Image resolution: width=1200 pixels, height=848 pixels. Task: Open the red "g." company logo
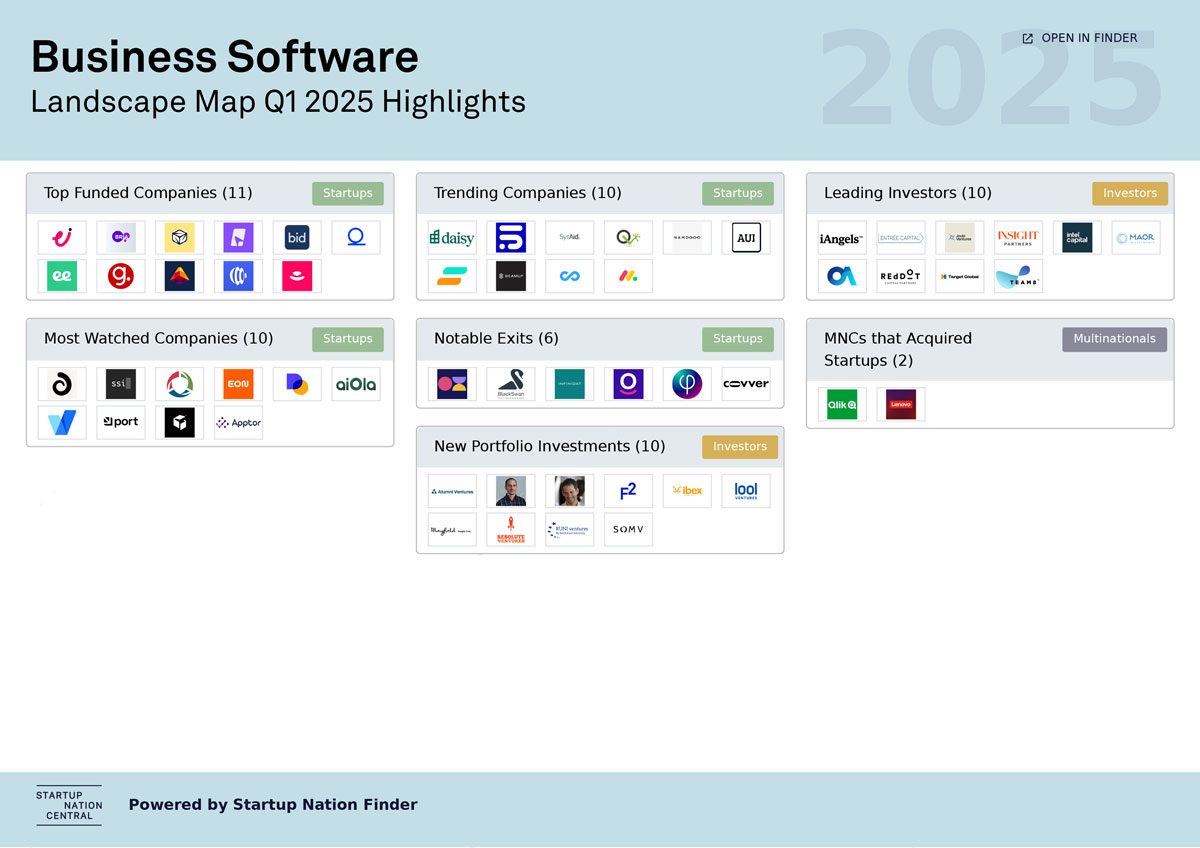[121, 276]
